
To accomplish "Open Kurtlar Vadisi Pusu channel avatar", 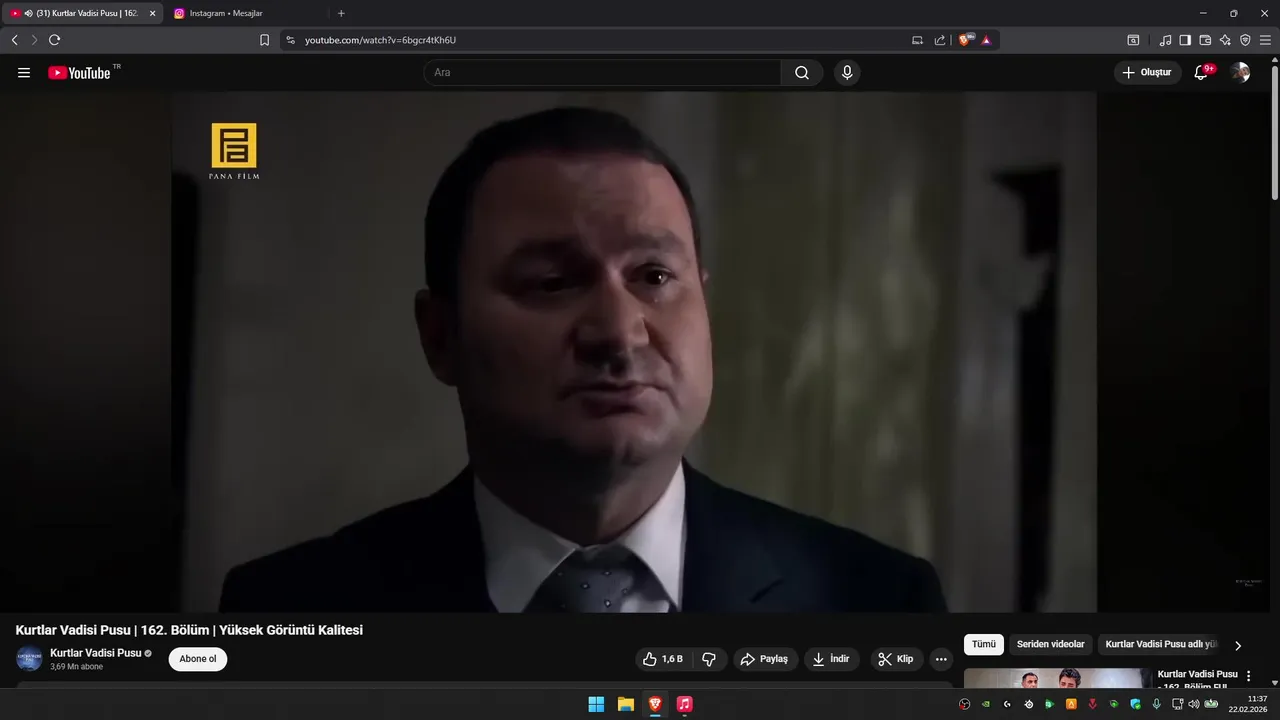I will click(29, 659).
